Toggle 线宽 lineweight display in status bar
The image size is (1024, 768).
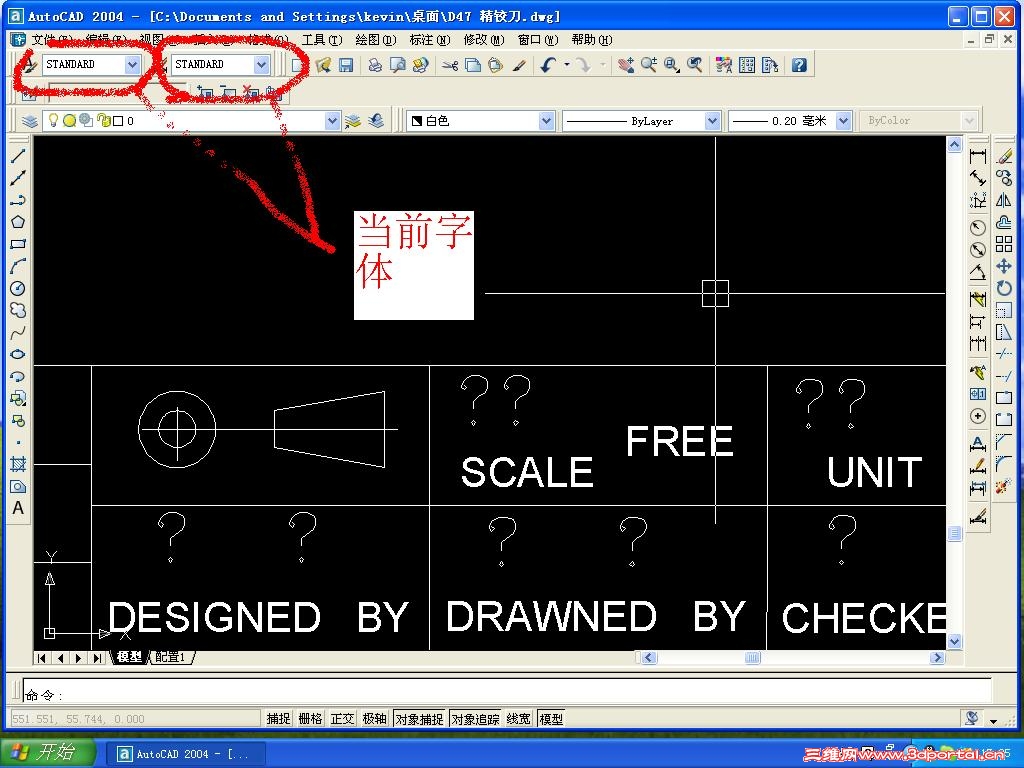(519, 719)
